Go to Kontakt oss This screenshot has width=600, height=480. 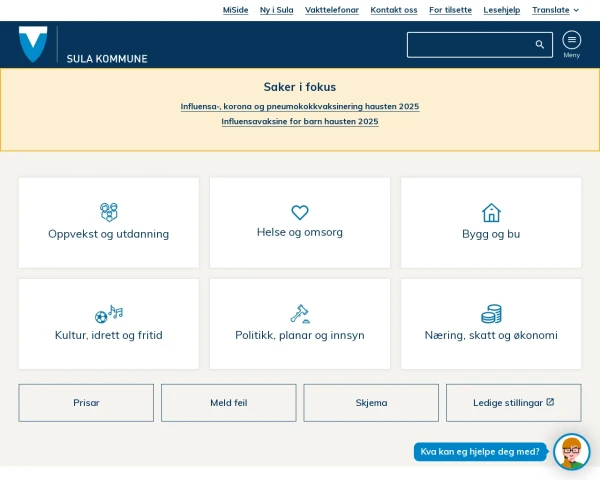(394, 10)
